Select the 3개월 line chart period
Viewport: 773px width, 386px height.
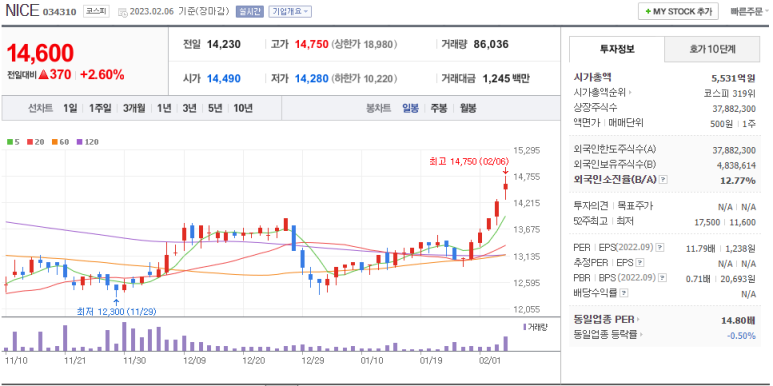coord(134,108)
